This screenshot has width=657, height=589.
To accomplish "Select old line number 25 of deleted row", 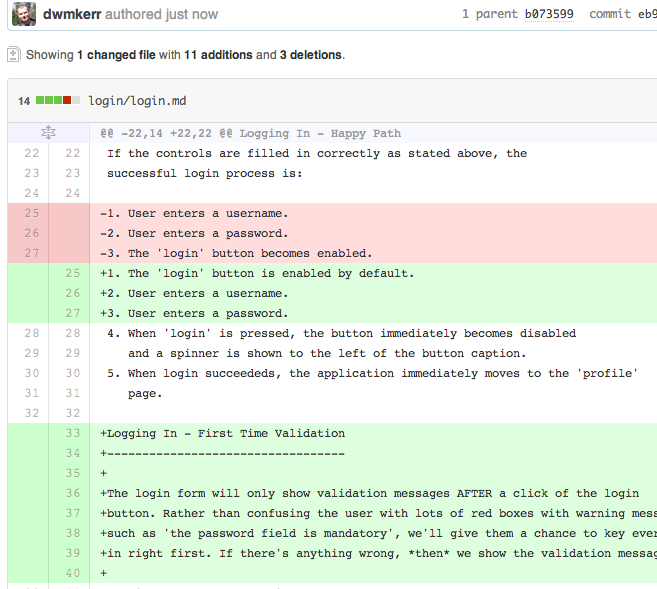I will 31,213.
